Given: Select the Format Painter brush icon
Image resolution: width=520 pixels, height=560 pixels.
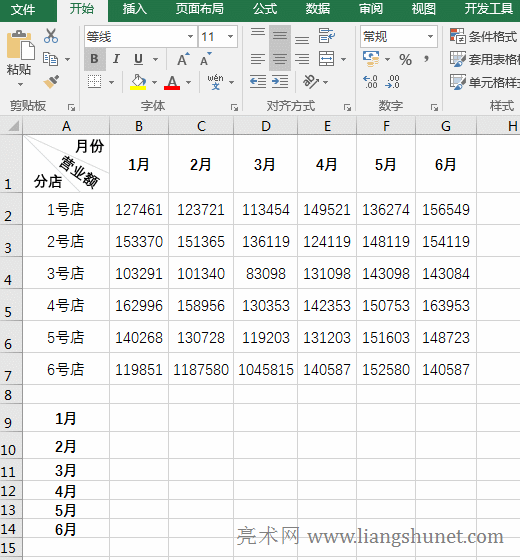Looking at the screenshot, I should click(51, 82).
